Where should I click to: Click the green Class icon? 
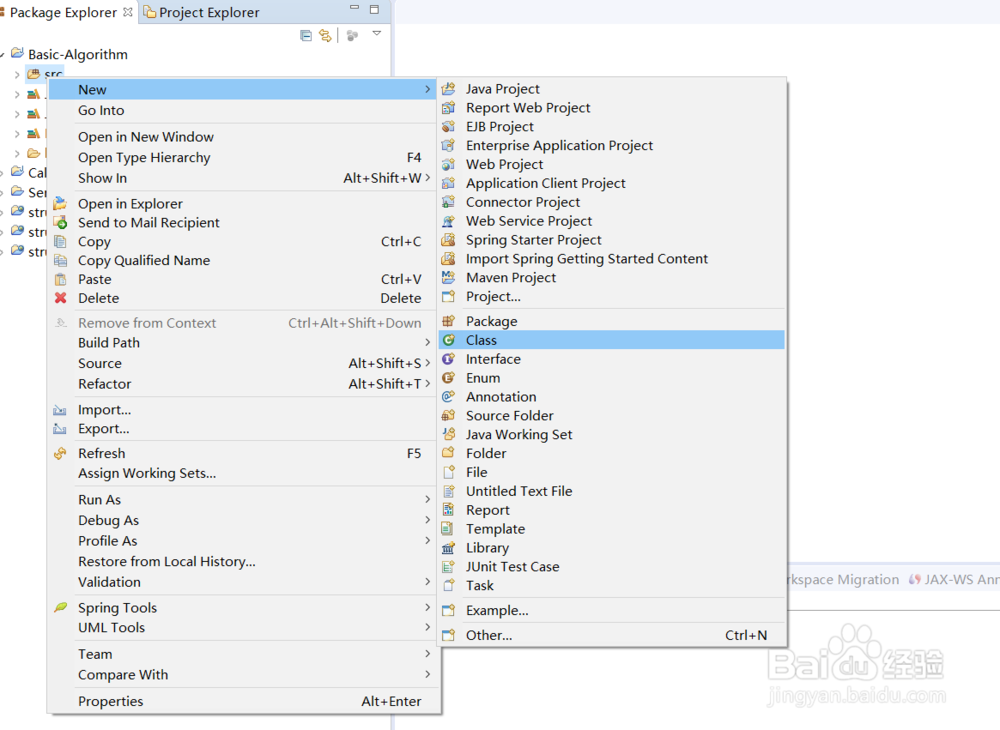[449, 340]
